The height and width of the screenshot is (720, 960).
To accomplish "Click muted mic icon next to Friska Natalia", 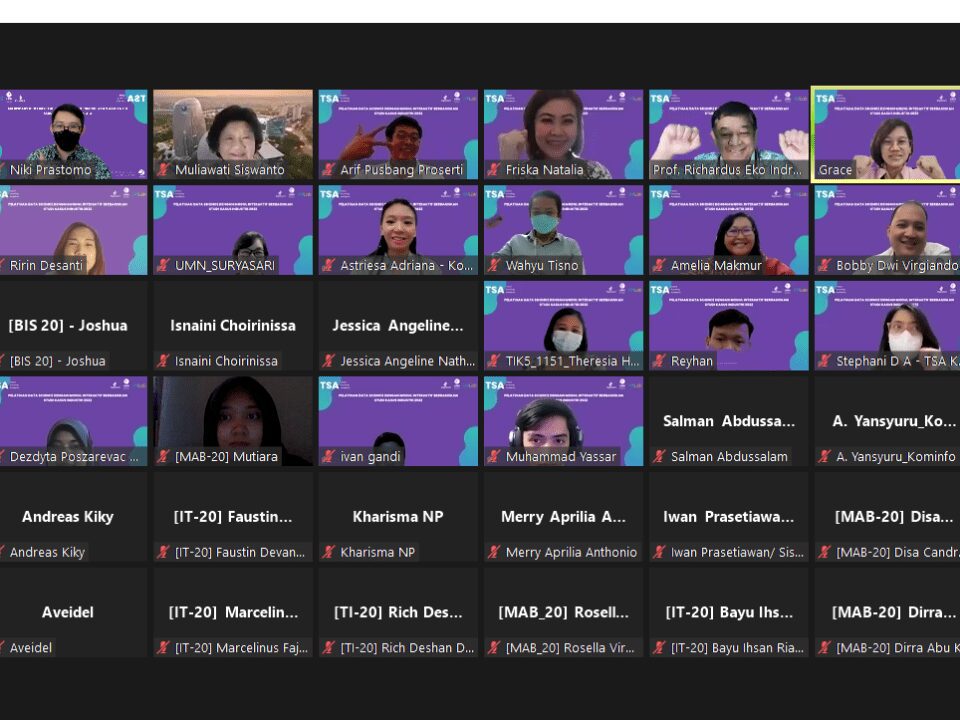I will pyautogui.click(x=494, y=170).
